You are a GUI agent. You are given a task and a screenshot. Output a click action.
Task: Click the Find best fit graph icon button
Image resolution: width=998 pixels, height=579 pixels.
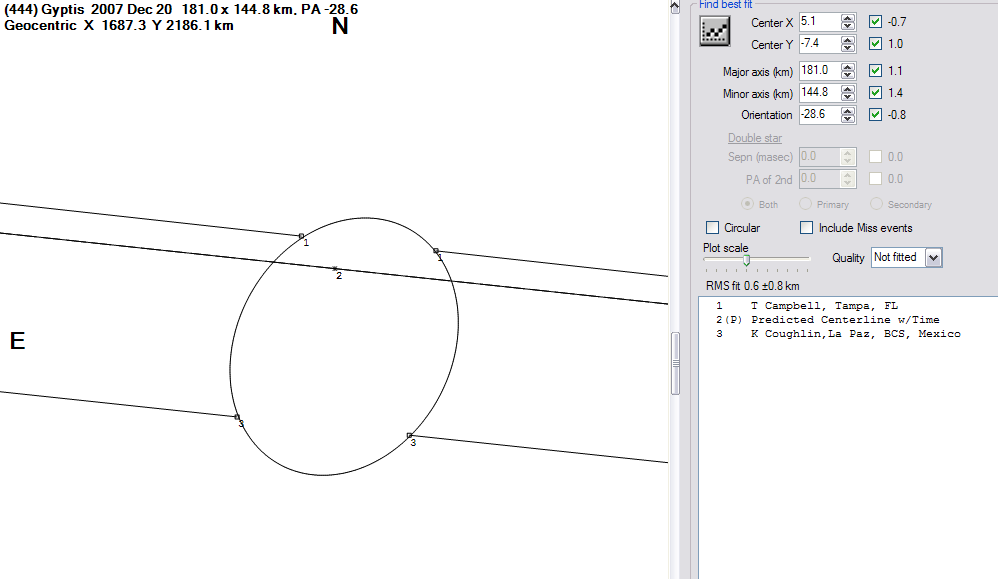(x=714, y=31)
